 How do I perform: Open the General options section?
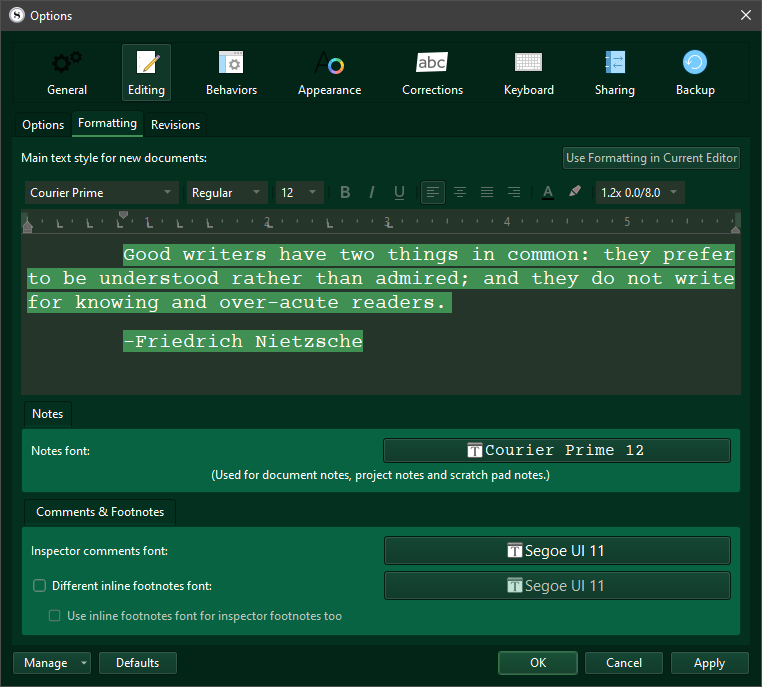coord(67,73)
